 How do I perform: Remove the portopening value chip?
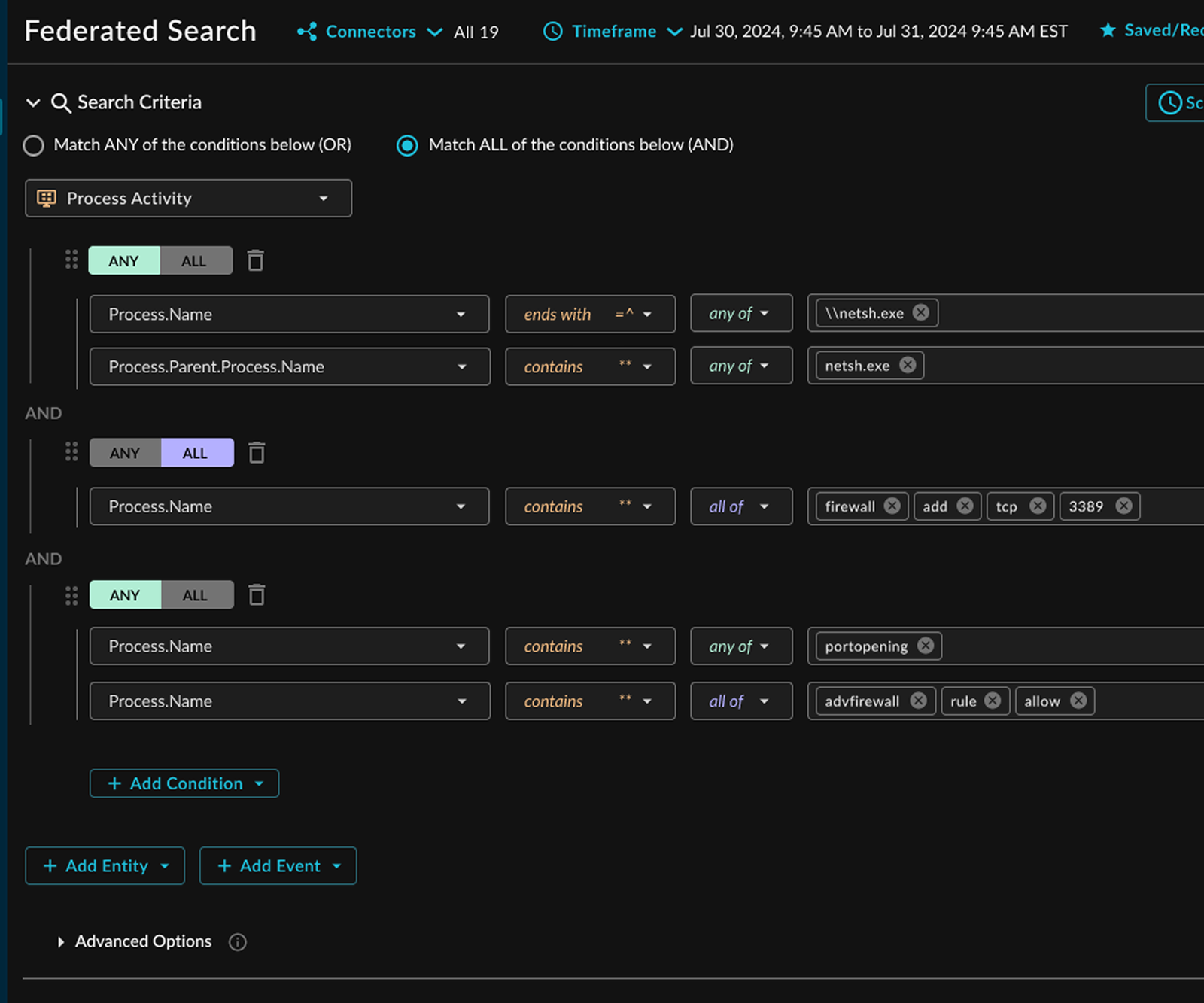[x=926, y=646]
